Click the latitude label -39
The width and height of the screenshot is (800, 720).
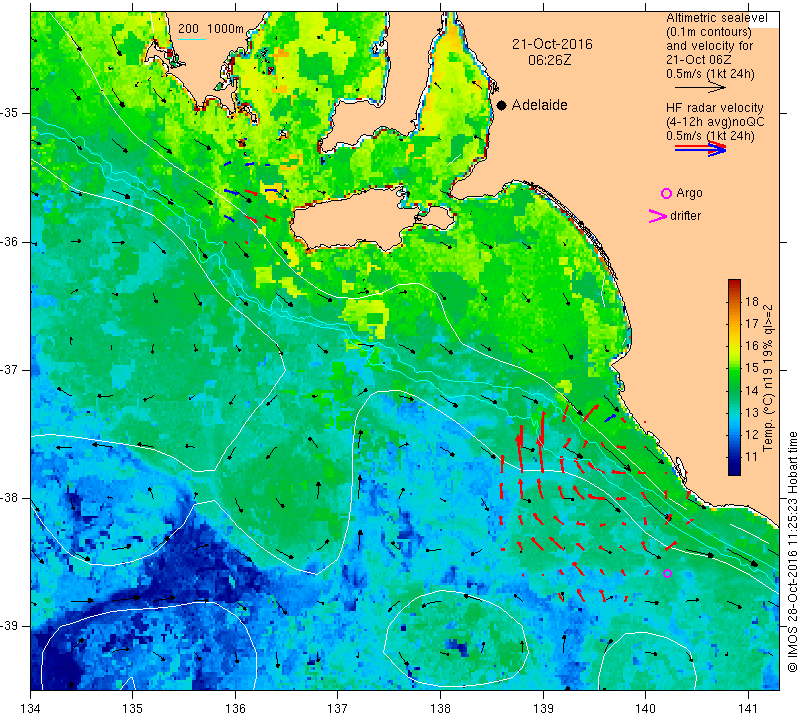tap(10, 626)
